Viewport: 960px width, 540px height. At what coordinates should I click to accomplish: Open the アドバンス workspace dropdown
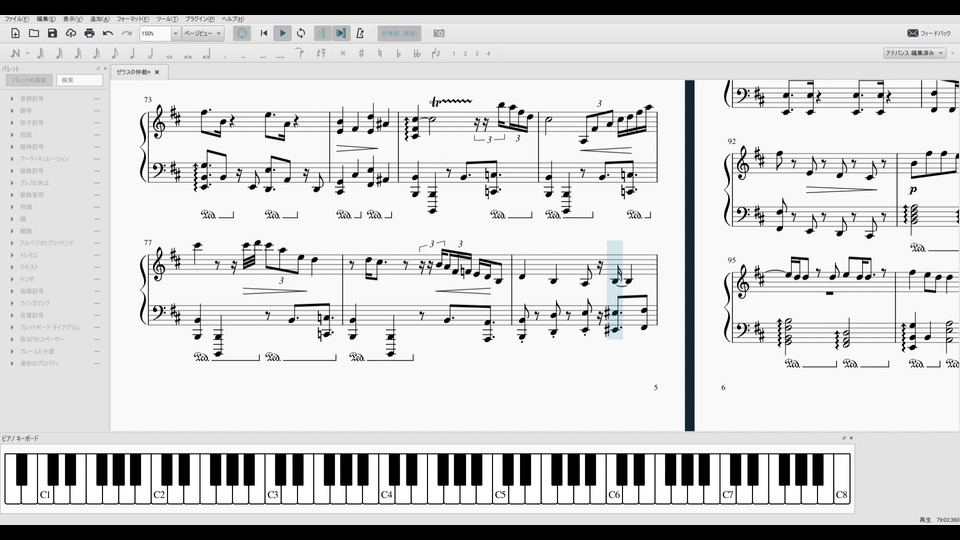pos(915,53)
